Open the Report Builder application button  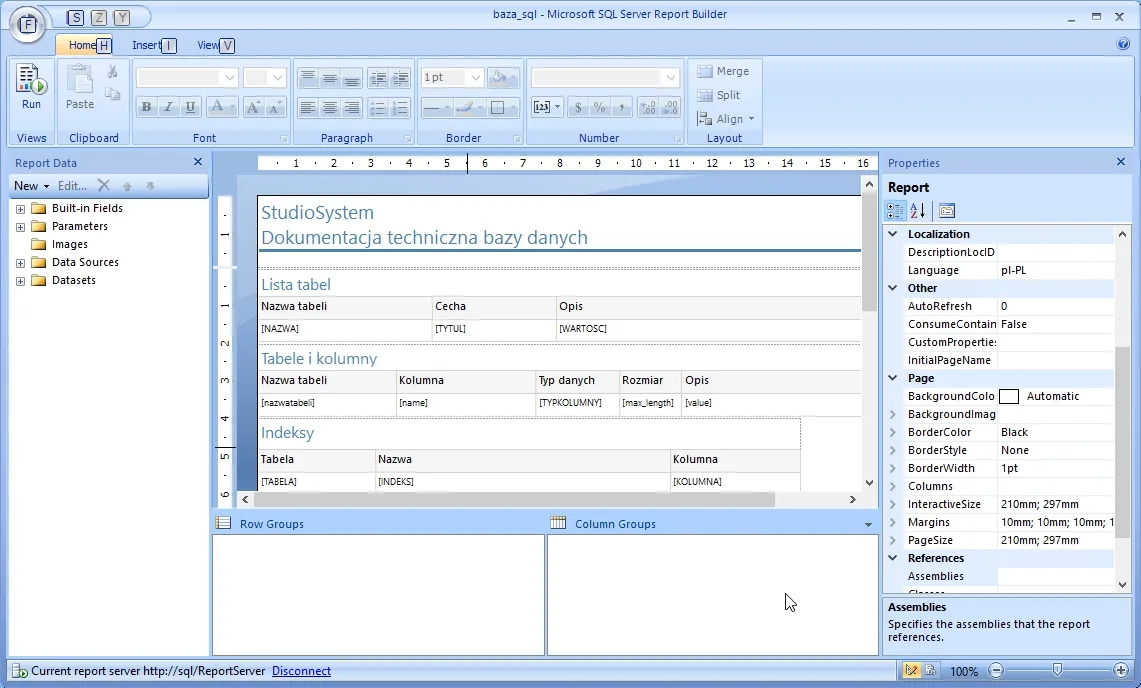point(27,24)
